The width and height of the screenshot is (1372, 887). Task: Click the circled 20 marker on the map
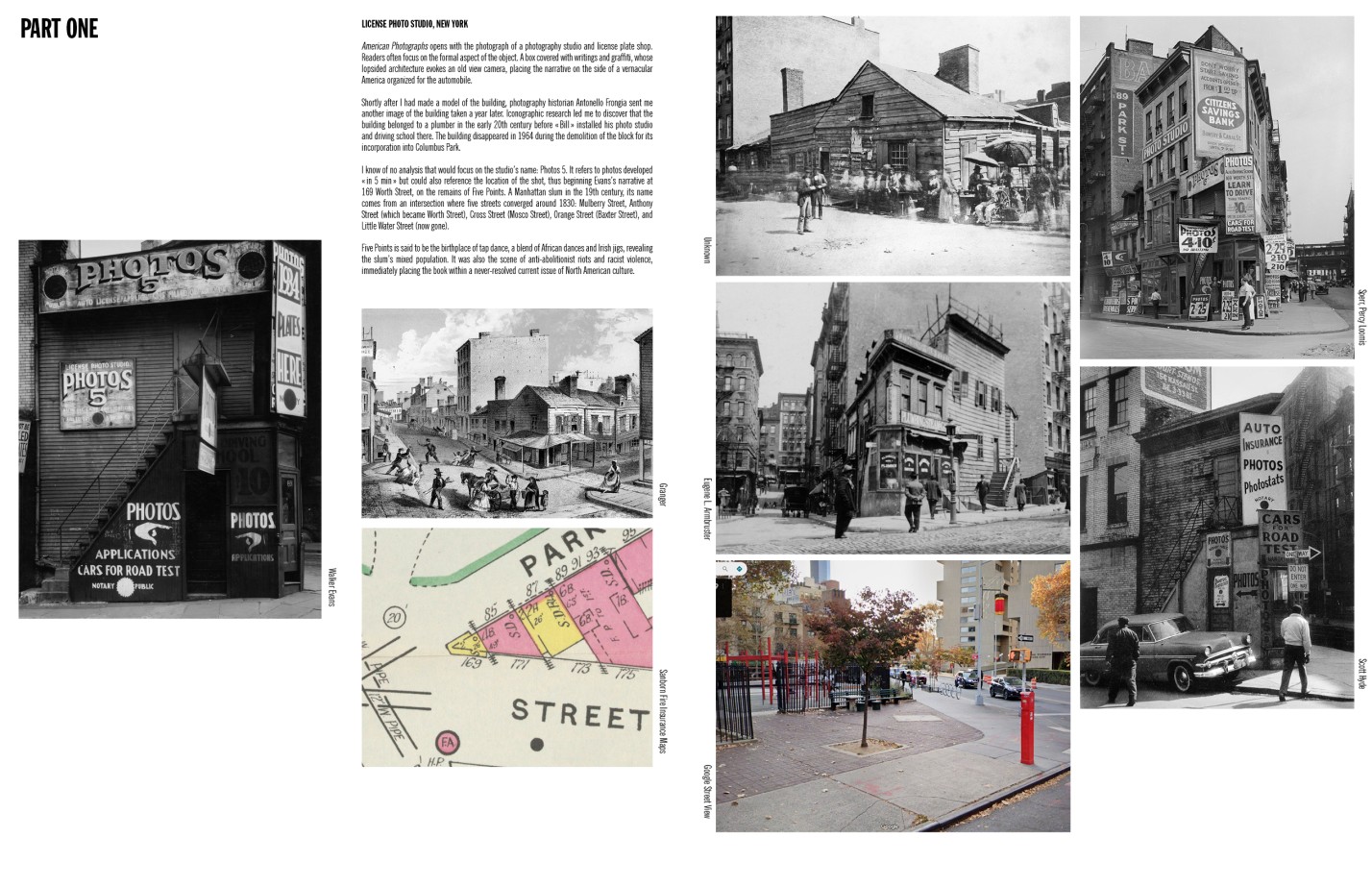394,617
